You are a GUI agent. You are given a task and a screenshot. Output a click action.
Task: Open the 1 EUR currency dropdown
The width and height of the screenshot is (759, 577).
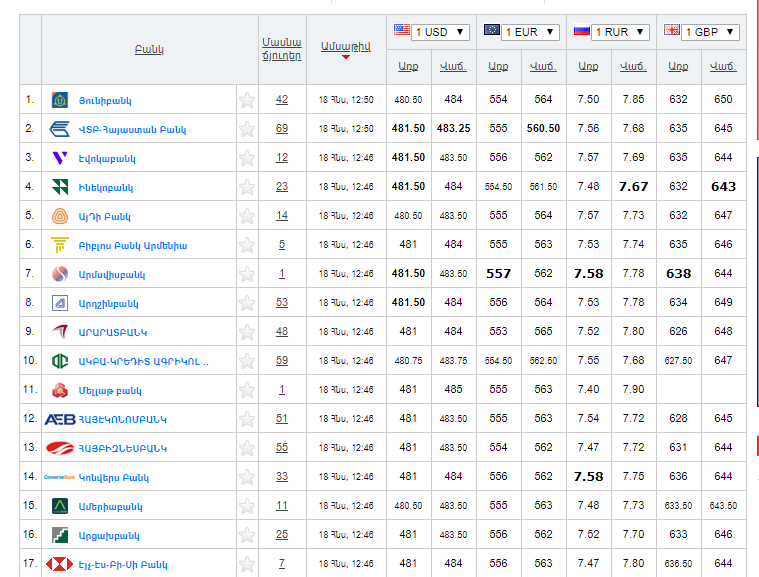pyautogui.click(x=531, y=32)
